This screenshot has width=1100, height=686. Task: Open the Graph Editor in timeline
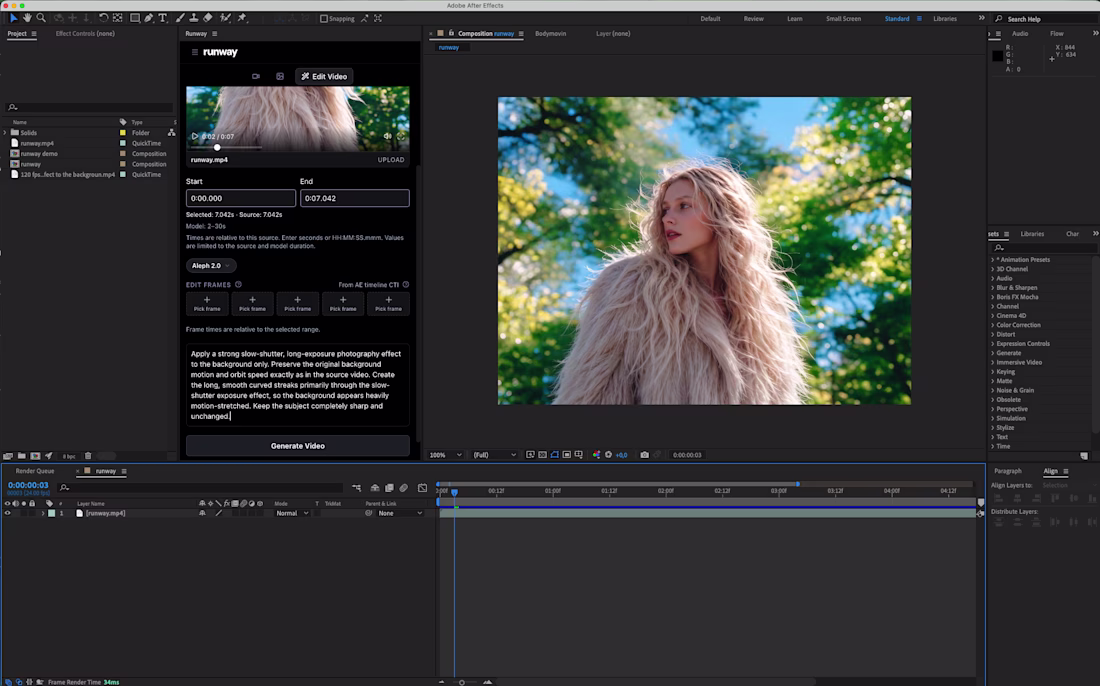point(422,487)
